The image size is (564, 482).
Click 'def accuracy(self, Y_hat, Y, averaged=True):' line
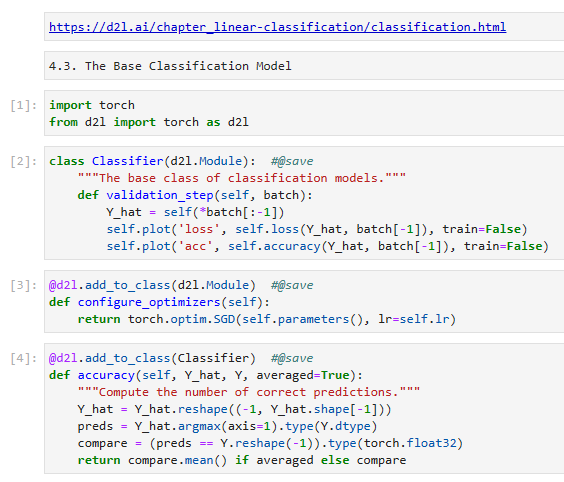coord(206,375)
